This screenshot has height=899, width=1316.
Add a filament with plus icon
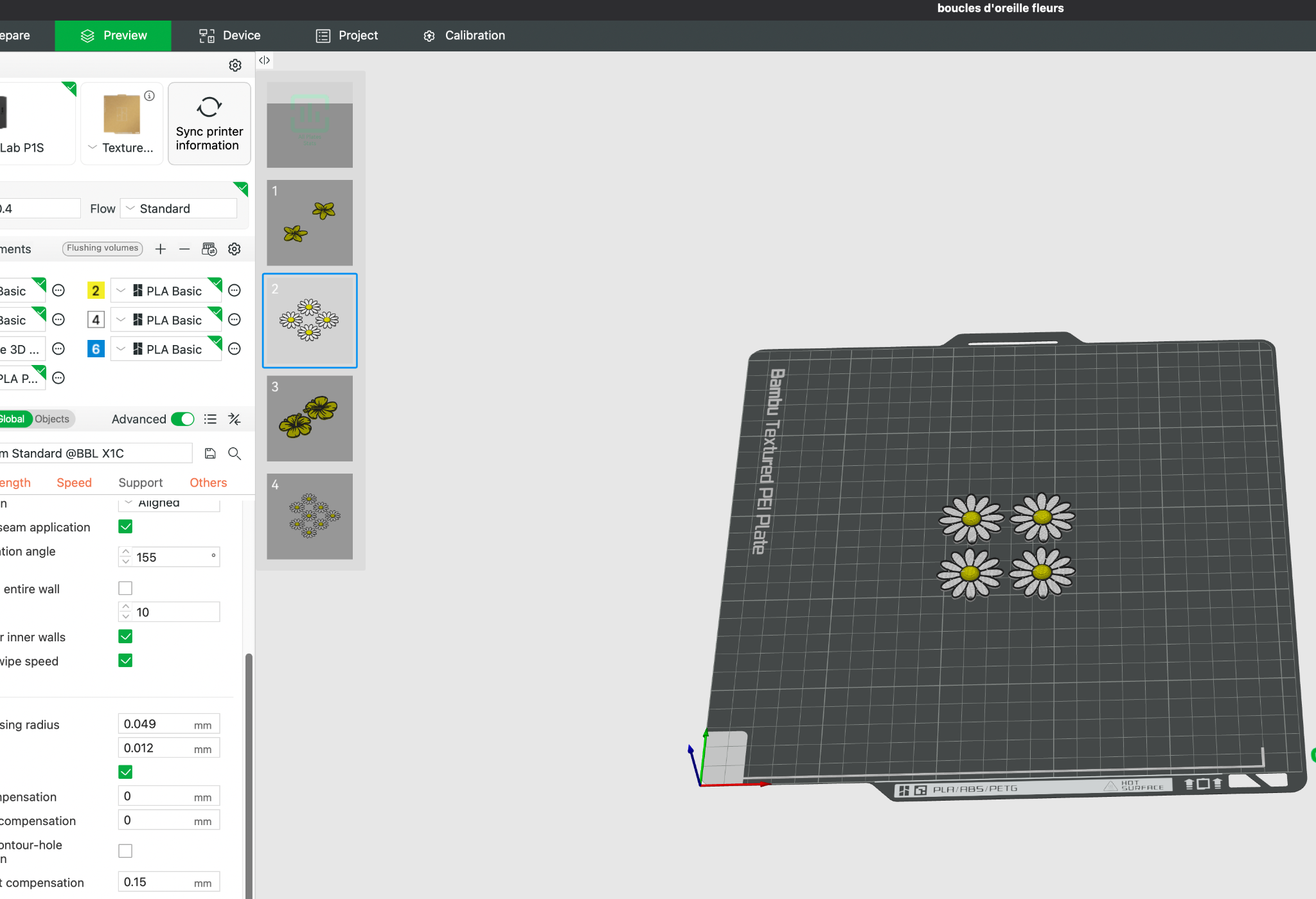point(161,249)
